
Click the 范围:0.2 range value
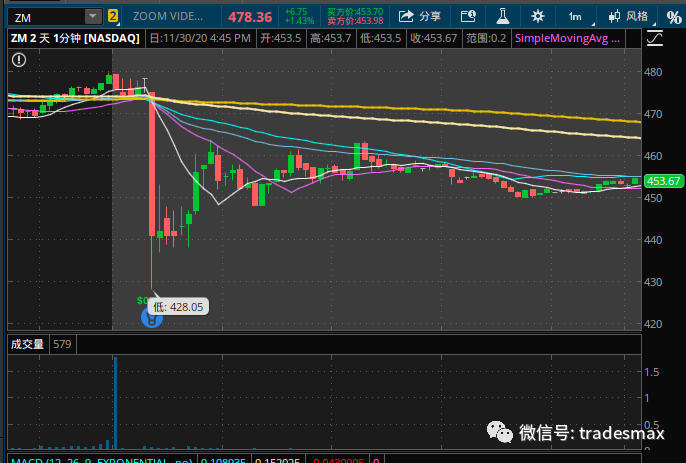(486, 39)
